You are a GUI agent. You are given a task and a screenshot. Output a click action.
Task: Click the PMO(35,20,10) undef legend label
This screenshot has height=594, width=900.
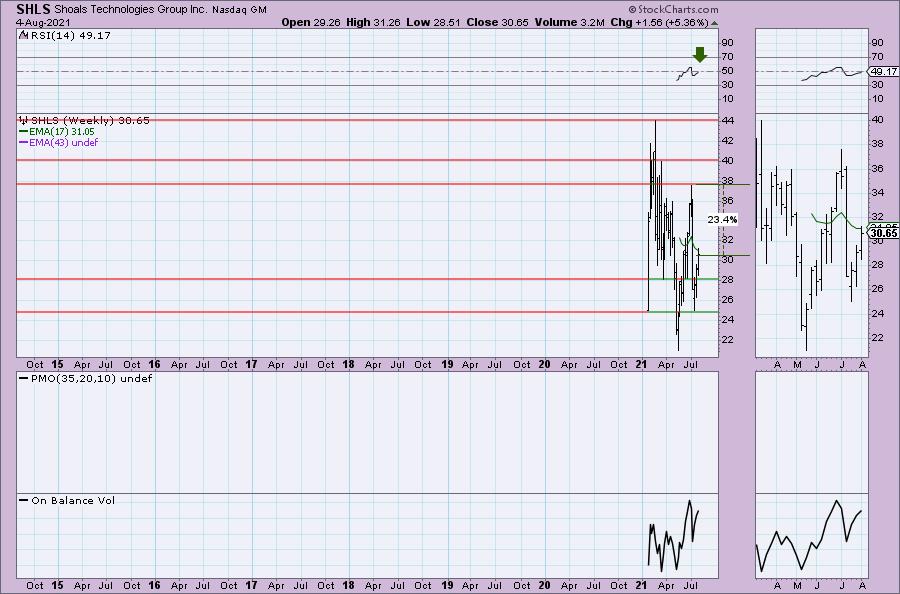coord(92,379)
